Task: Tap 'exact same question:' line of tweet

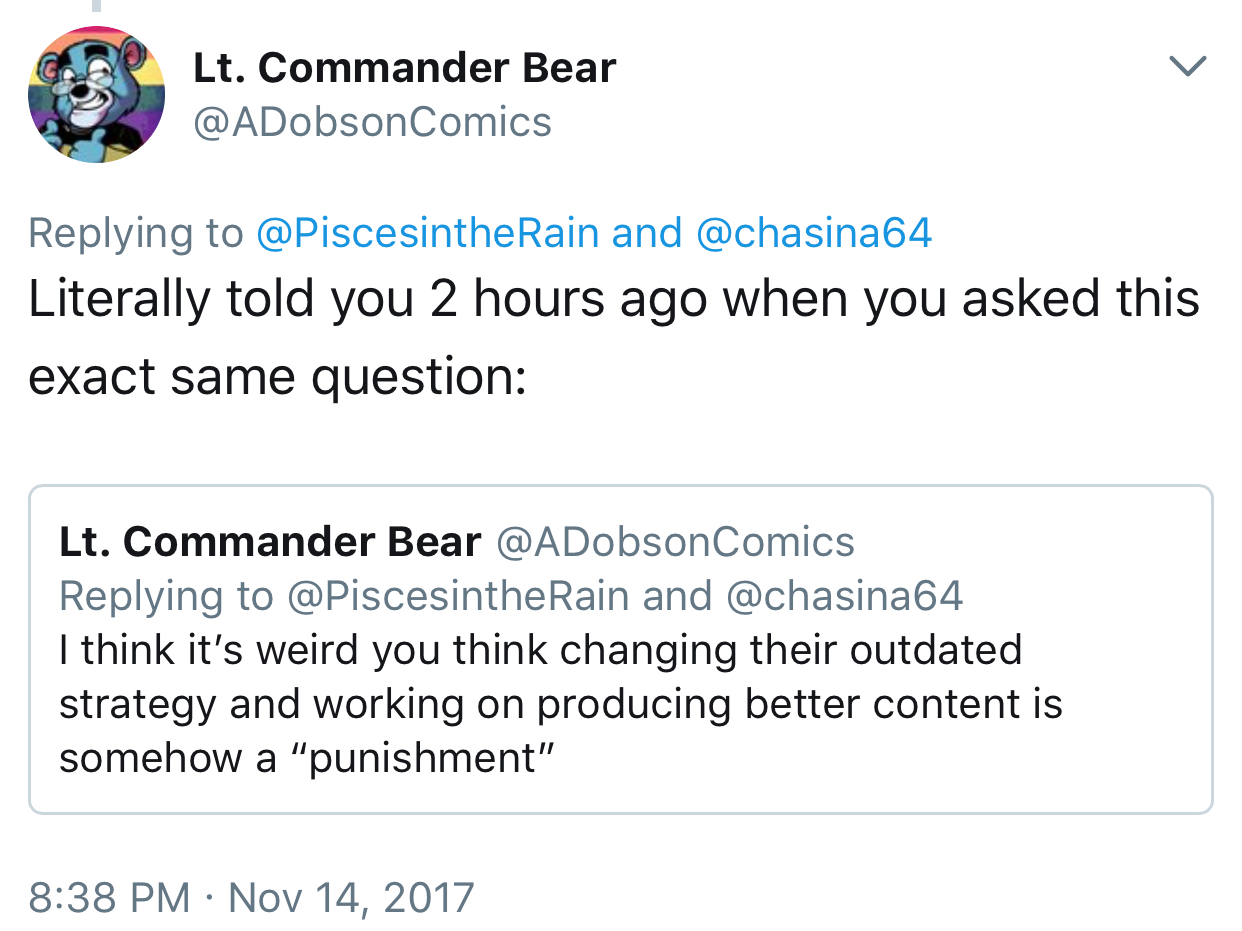Action: click(277, 378)
